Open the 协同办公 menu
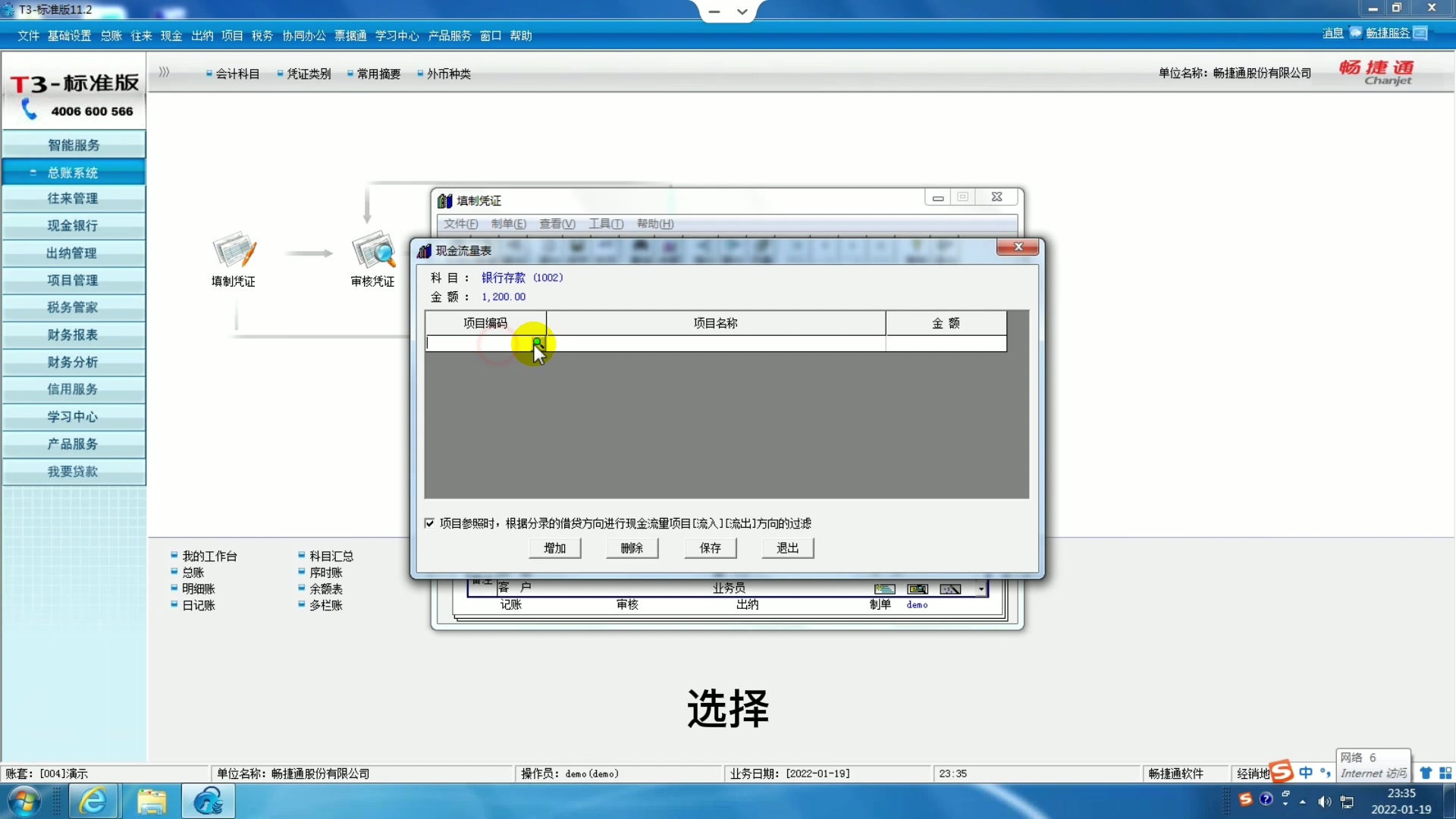 304,36
